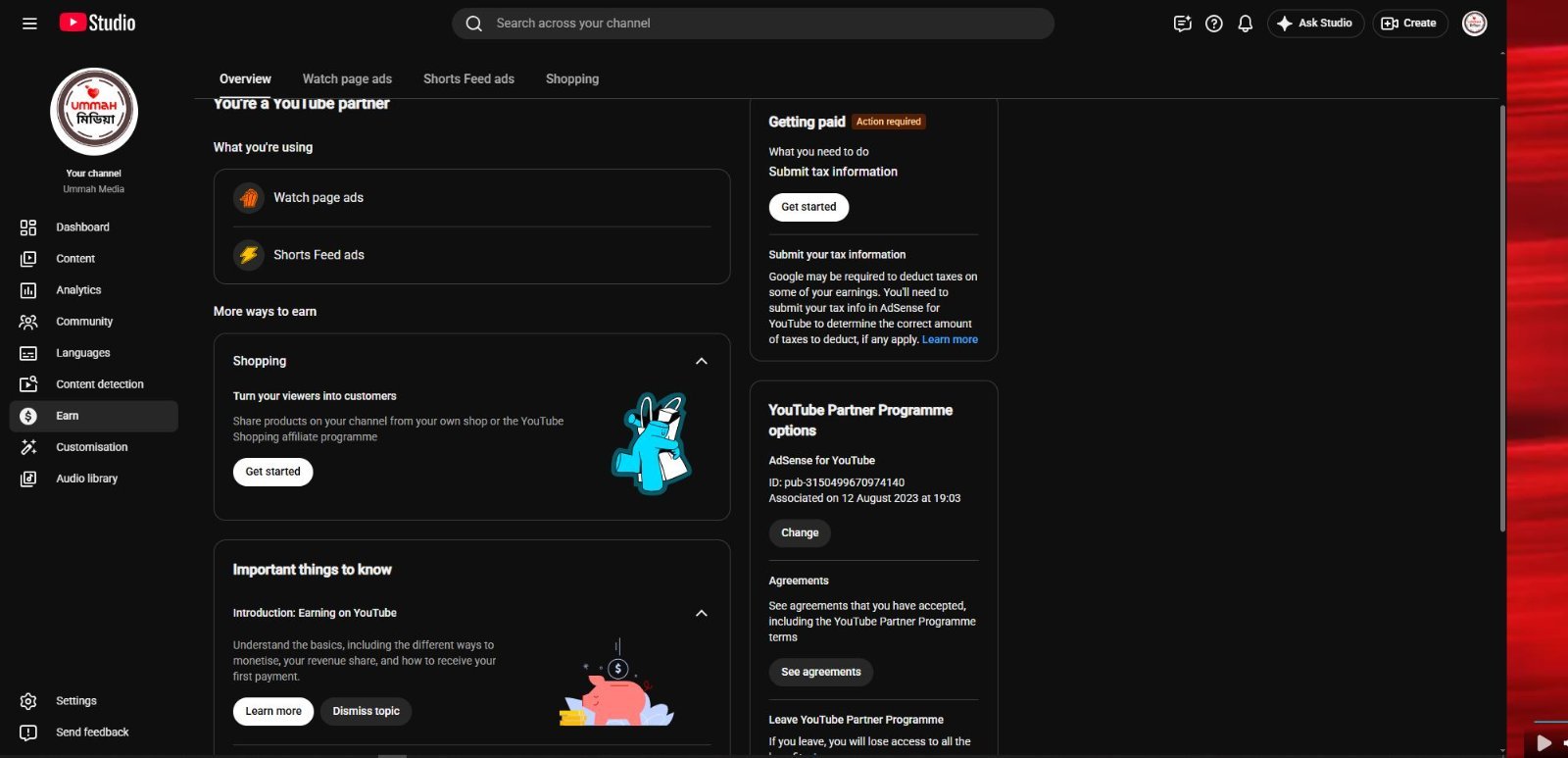Open the Shorts Feed ads row
Viewport: 1568px width, 758px height.
tap(472, 255)
